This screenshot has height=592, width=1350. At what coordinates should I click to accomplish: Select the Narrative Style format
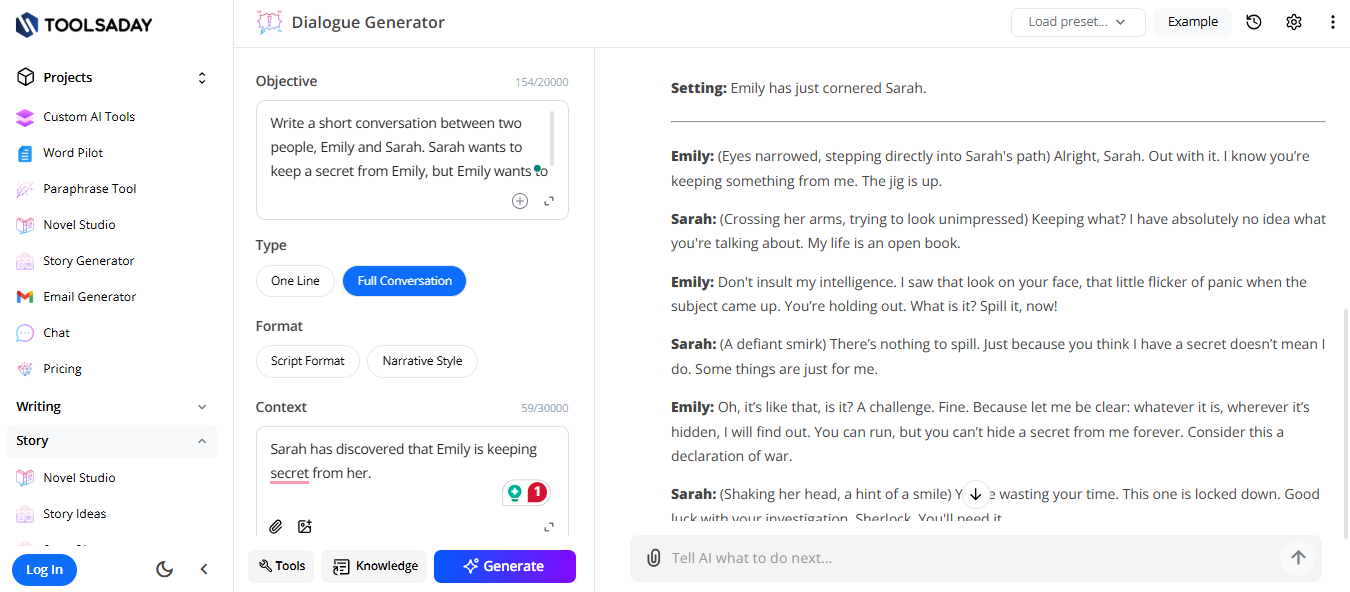pyautogui.click(x=422, y=361)
